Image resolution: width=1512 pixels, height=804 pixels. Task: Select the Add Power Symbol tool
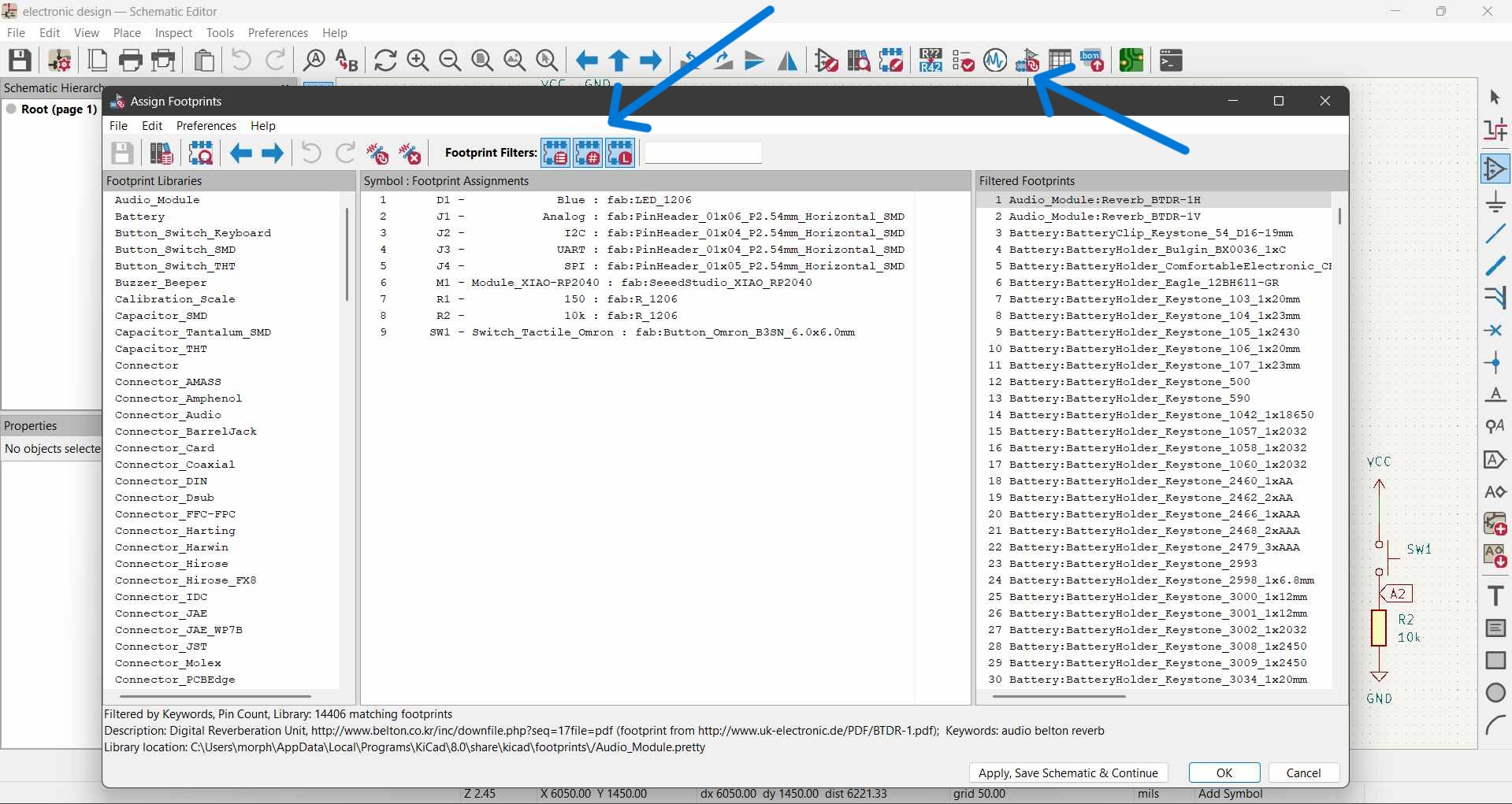click(1495, 202)
